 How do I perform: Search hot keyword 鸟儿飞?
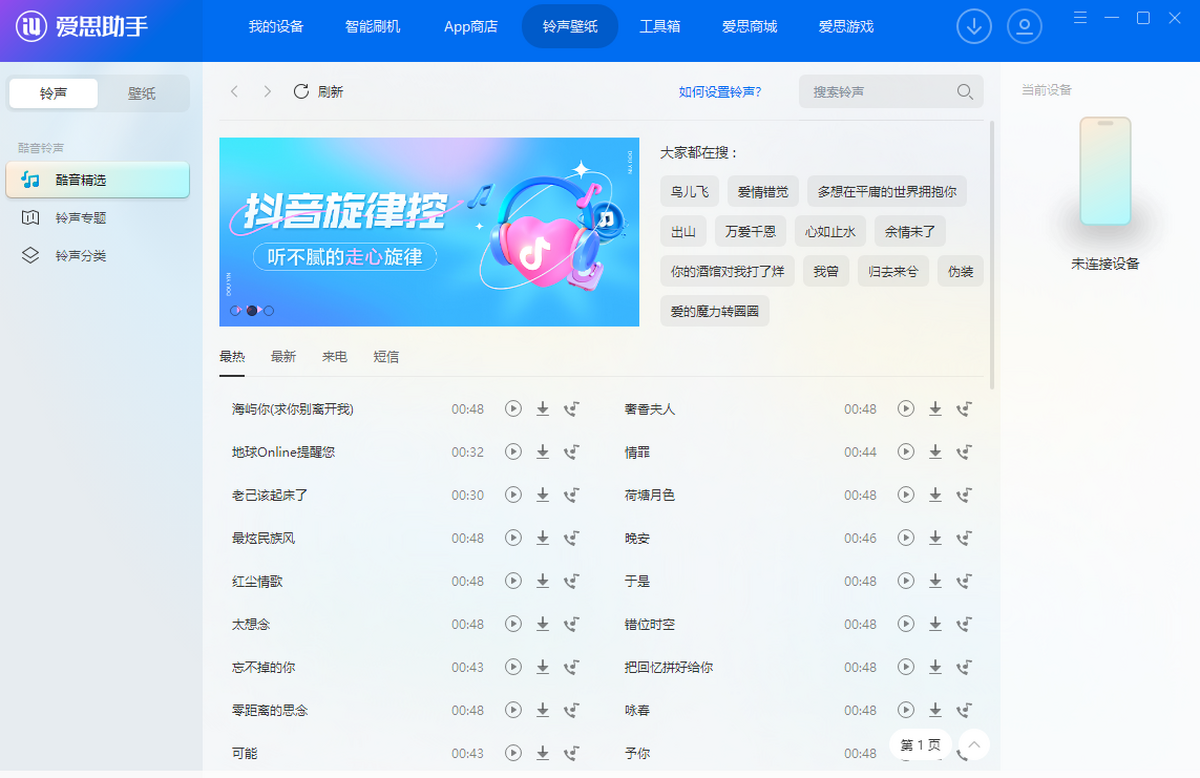coord(690,192)
